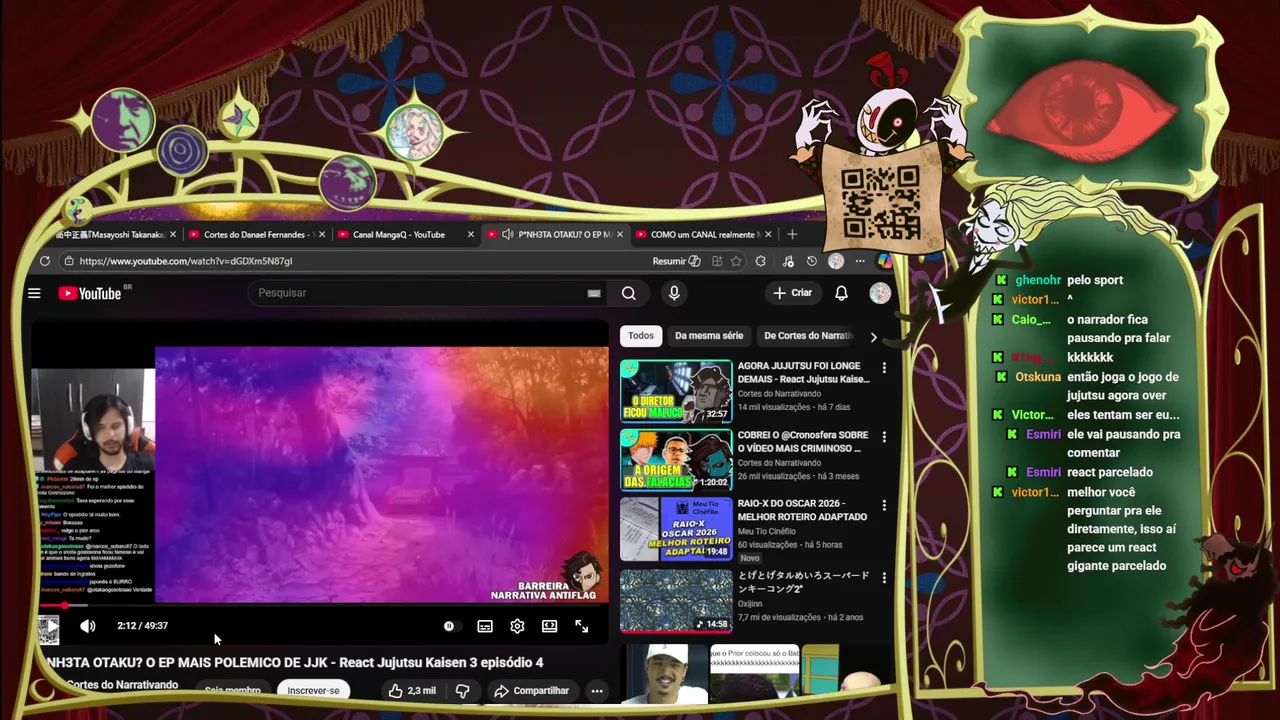Switch the player to theater mode

tap(549, 626)
